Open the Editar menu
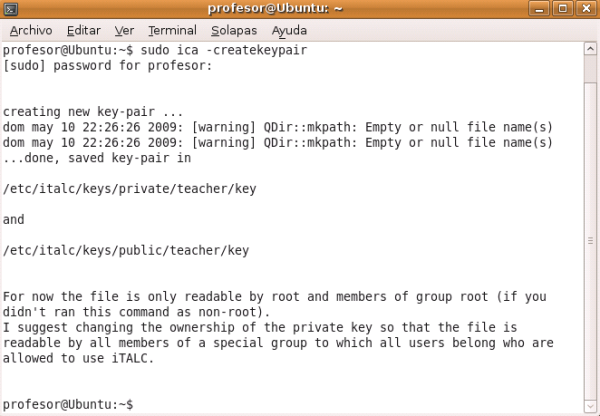This screenshot has width=600, height=416. click(85, 30)
